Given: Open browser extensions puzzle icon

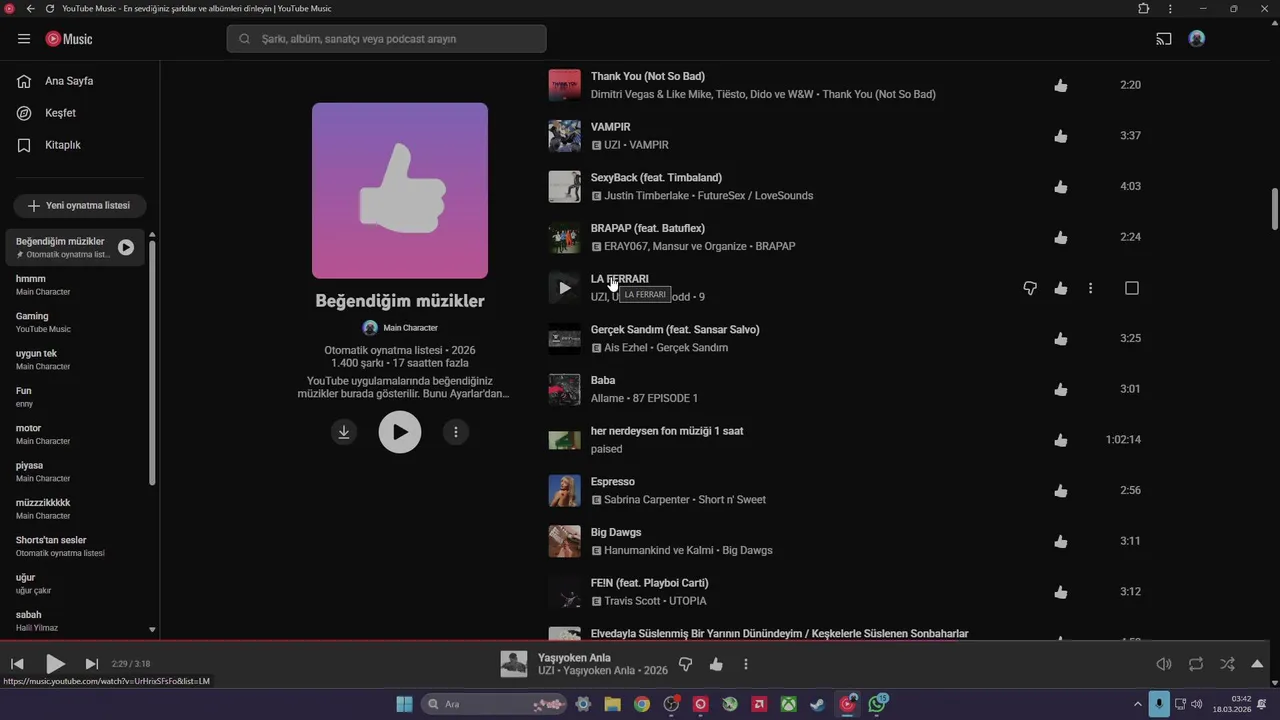Looking at the screenshot, I should (1144, 9).
